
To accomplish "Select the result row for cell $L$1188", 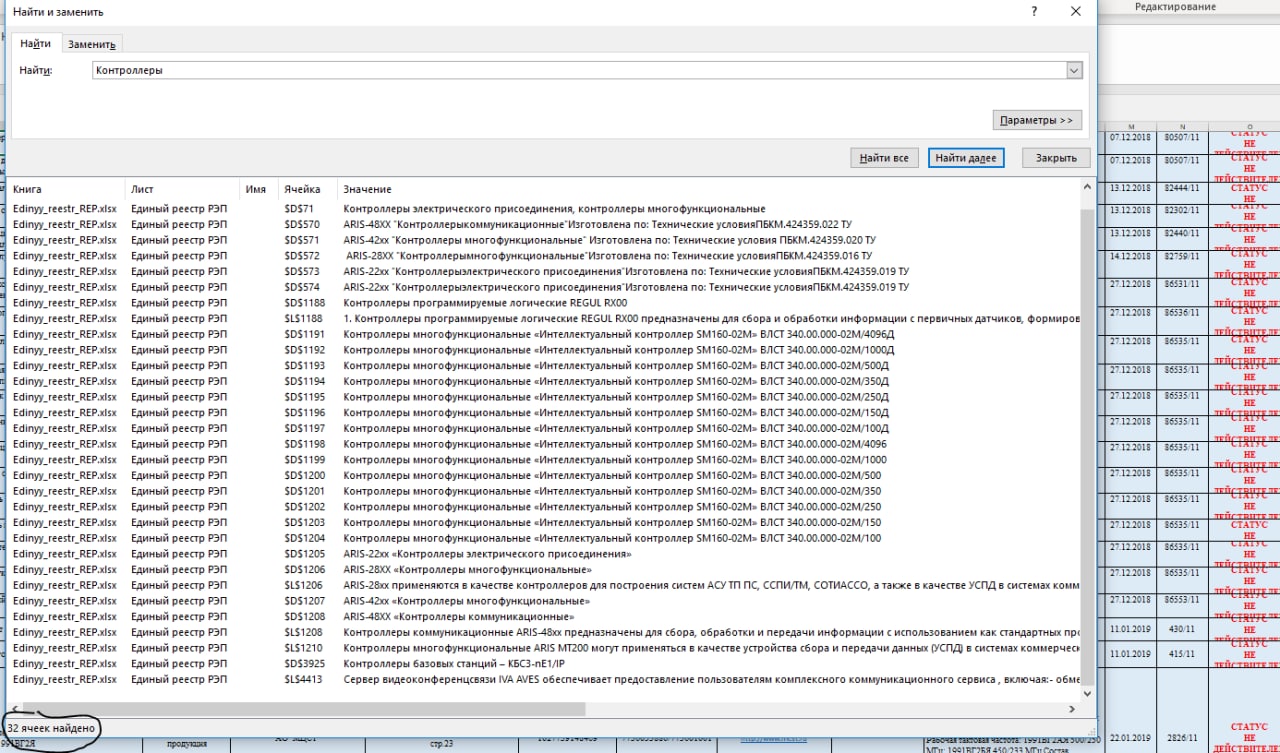I will 545,318.
